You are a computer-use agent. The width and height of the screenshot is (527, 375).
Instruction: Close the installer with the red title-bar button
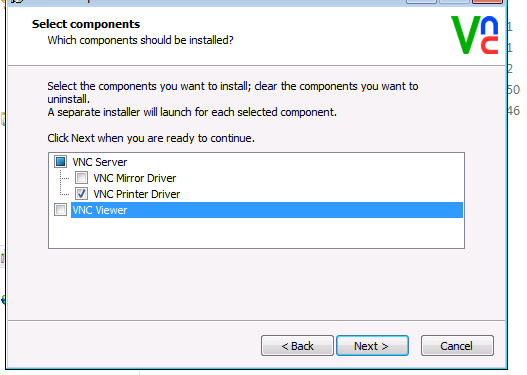(x=487, y=2)
